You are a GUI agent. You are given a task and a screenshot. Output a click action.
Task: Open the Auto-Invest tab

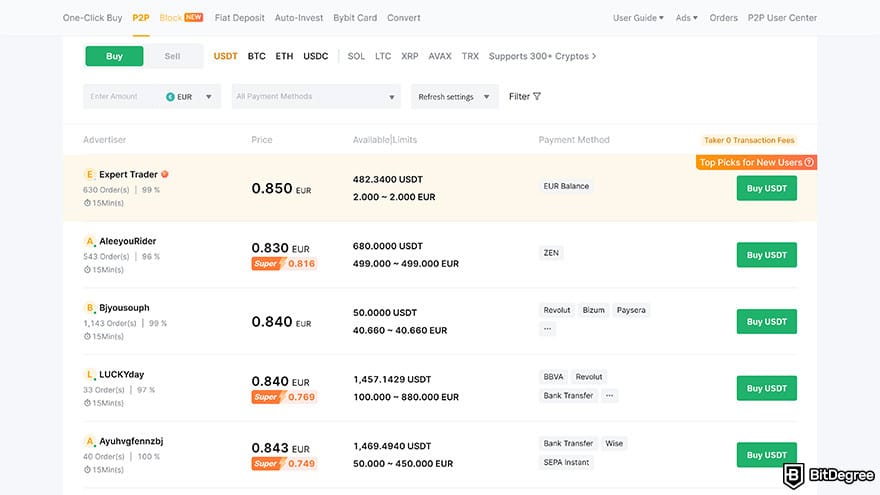299,18
